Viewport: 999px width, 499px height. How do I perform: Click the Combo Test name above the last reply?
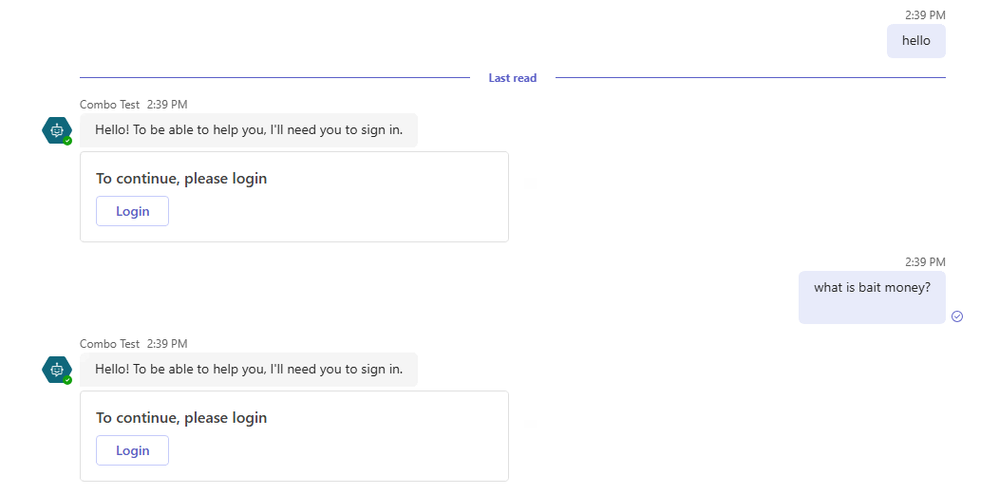click(110, 344)
